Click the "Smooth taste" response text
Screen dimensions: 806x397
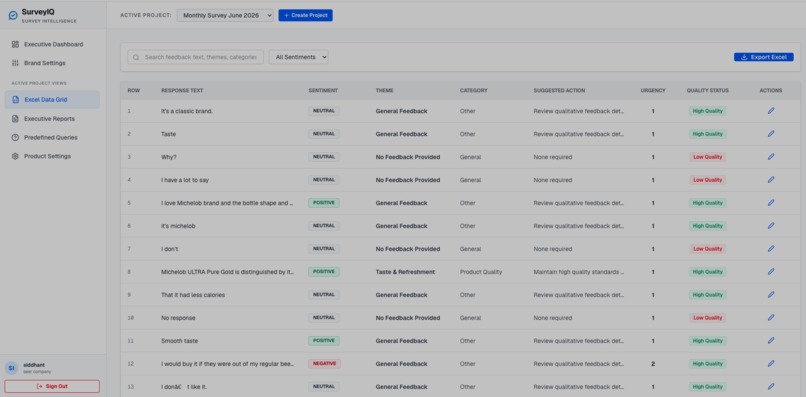coord(179,341)
